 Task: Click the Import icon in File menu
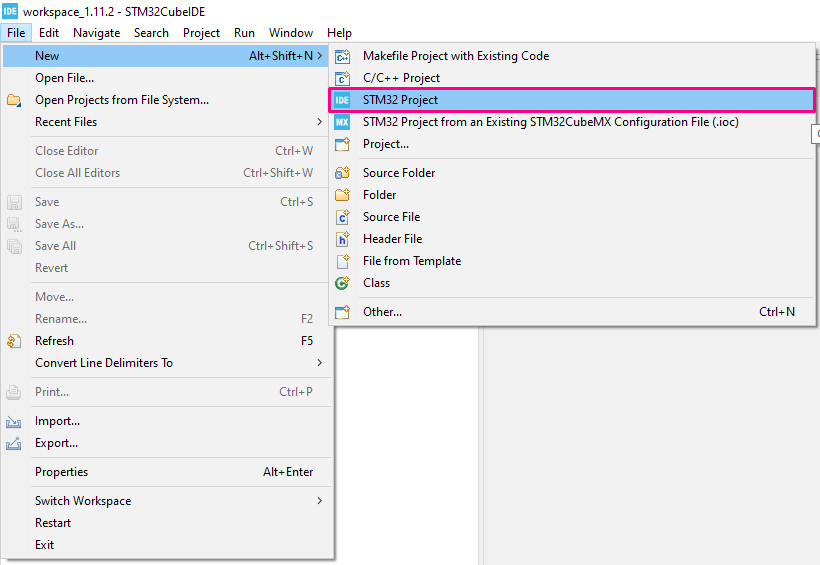coord(14,422)
